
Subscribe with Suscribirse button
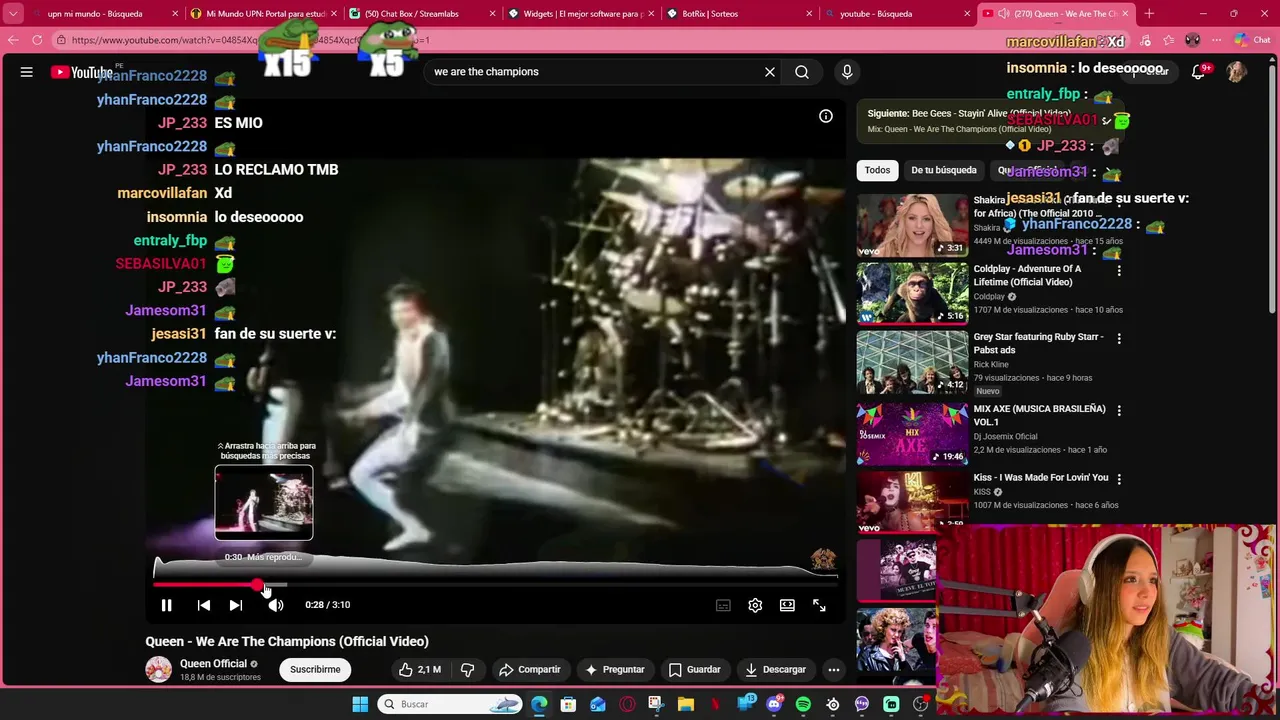click(315, 669)
